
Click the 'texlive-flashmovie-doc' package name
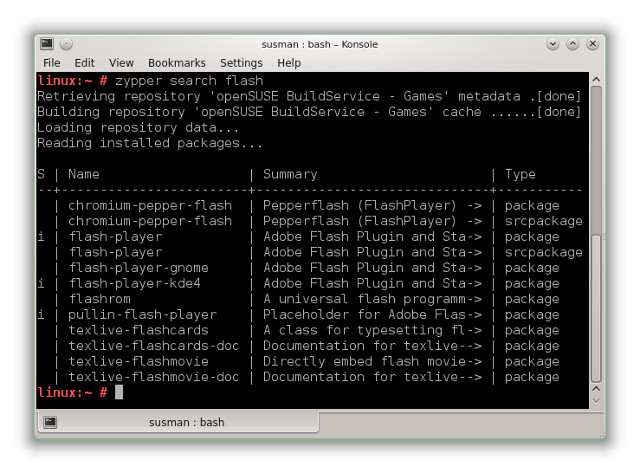coord(154,377)
